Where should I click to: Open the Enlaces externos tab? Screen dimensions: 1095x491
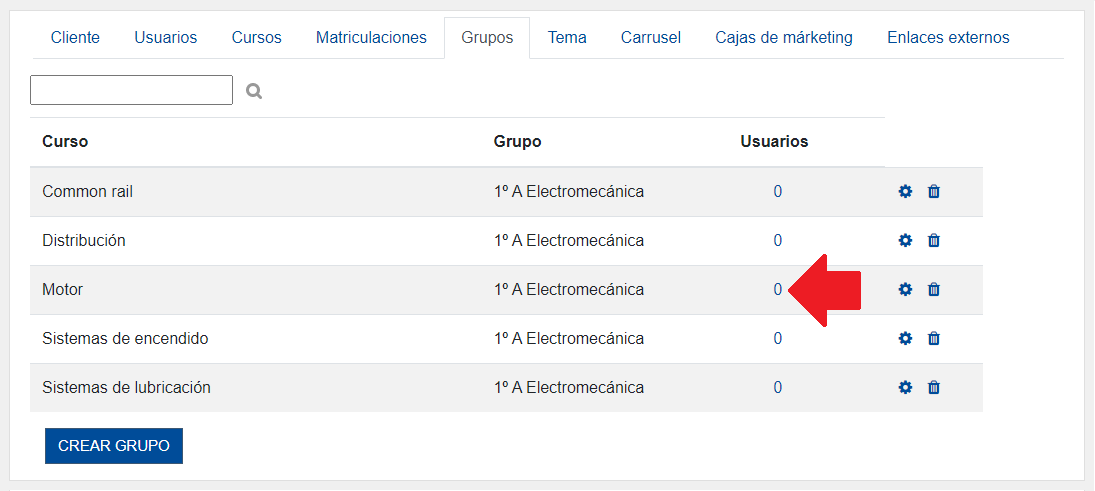[948, 38]
